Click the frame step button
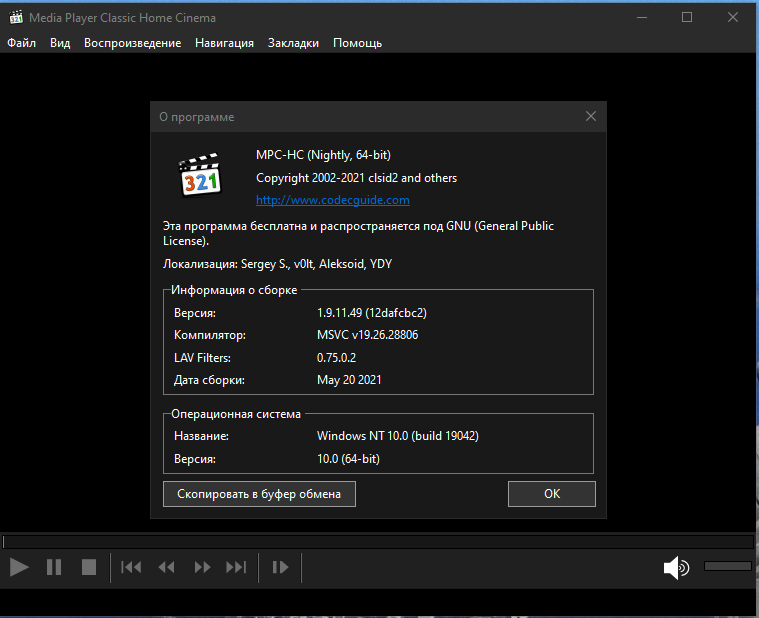The height and width of the screenshot is (618, 759). (280, 567)
